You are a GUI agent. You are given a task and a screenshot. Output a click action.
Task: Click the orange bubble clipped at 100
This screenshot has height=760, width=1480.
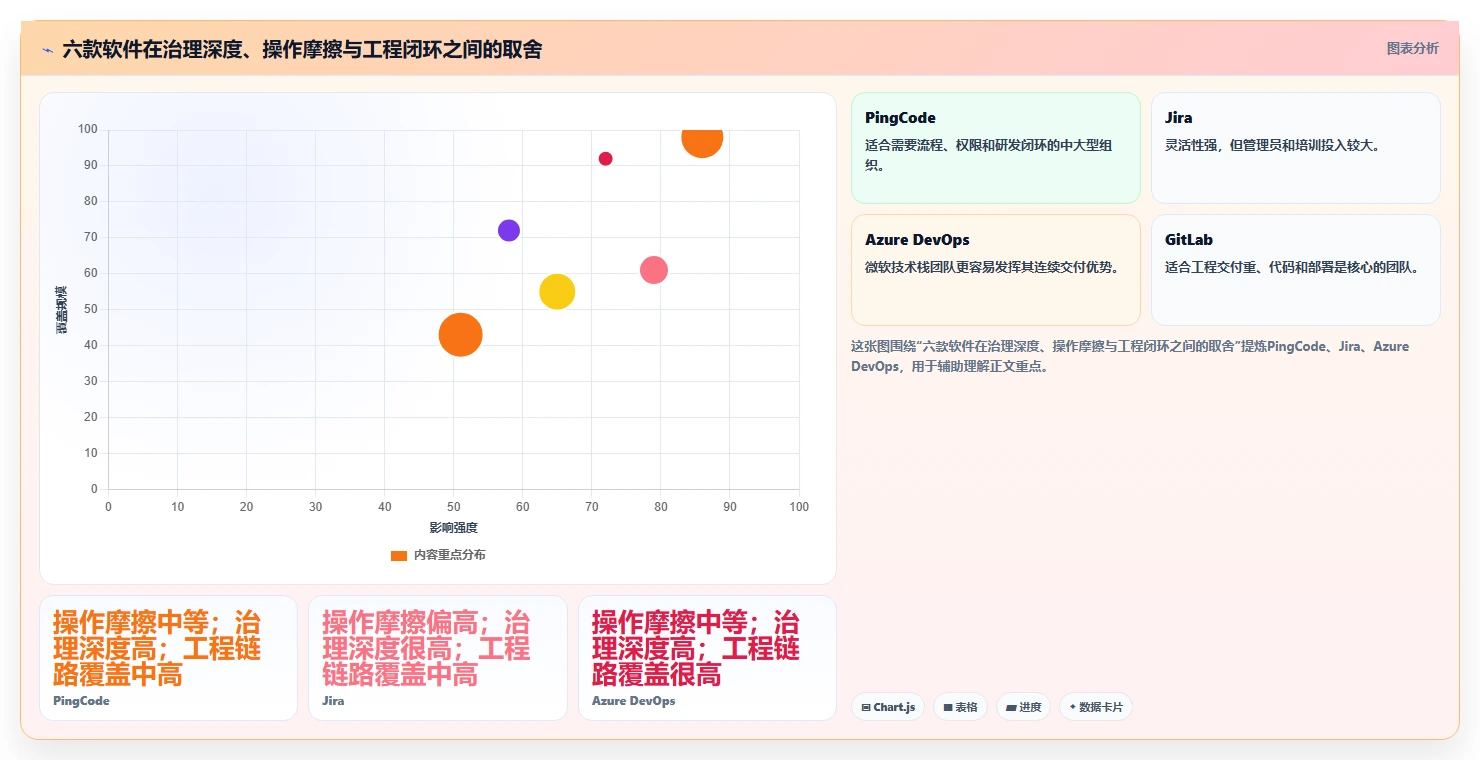[x=702, y=143]
